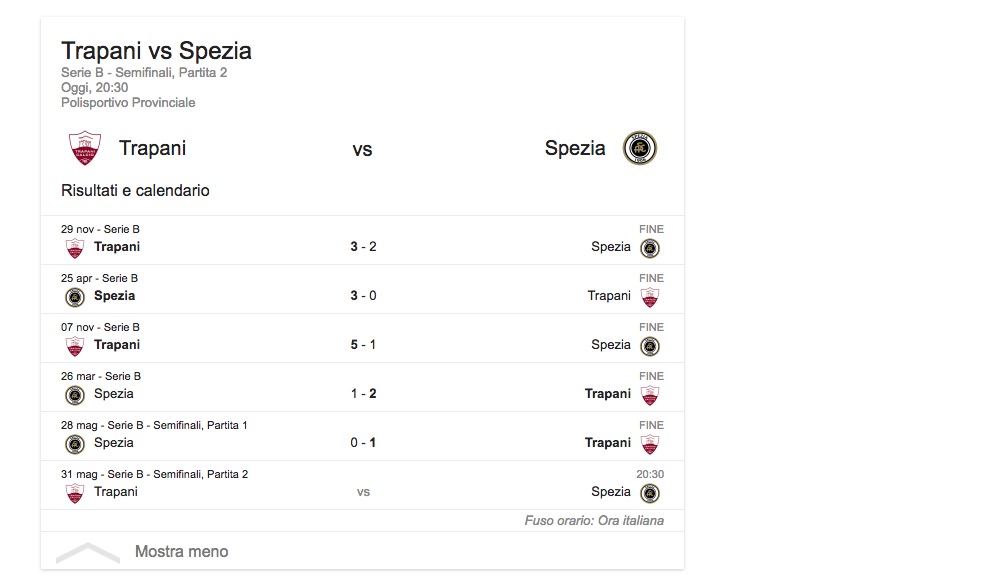This screenshot has height=583, width=1006.
Task: Click Spezia crest in 26 mar match
Action: pyautogui.click(x=75, y=395)
